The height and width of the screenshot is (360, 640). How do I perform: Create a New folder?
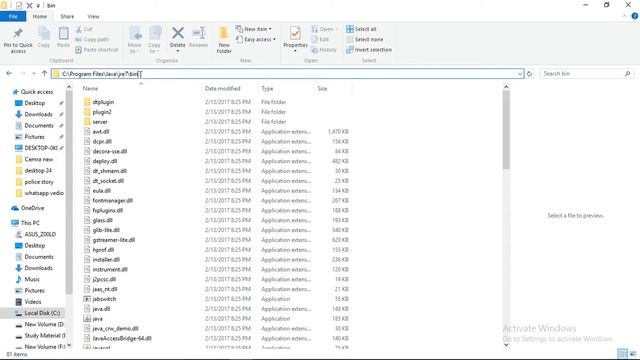click(x=224, y=40)
